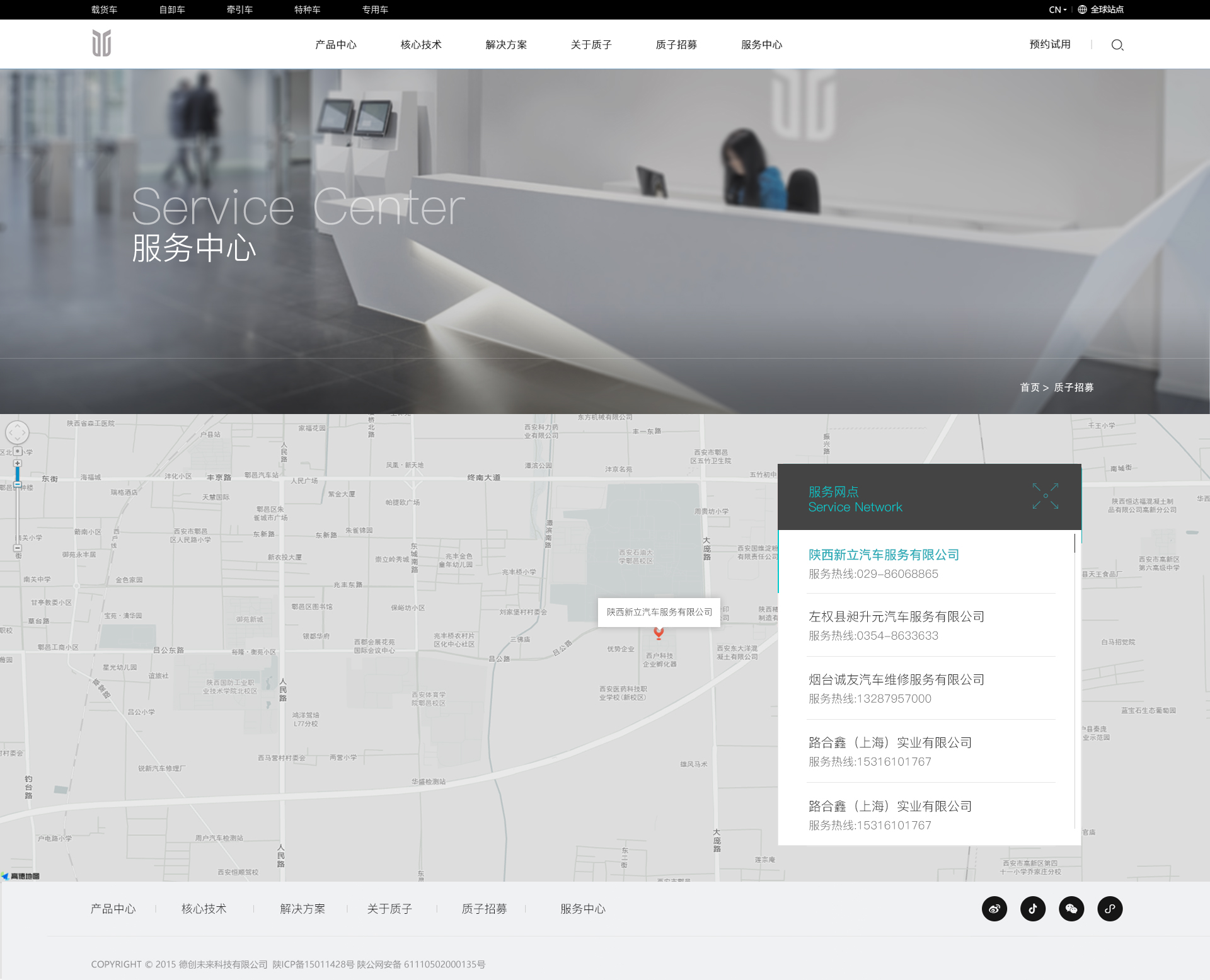Click the map zoom-in plus button
1210x980 pixels.
click(x=18, y=463)
